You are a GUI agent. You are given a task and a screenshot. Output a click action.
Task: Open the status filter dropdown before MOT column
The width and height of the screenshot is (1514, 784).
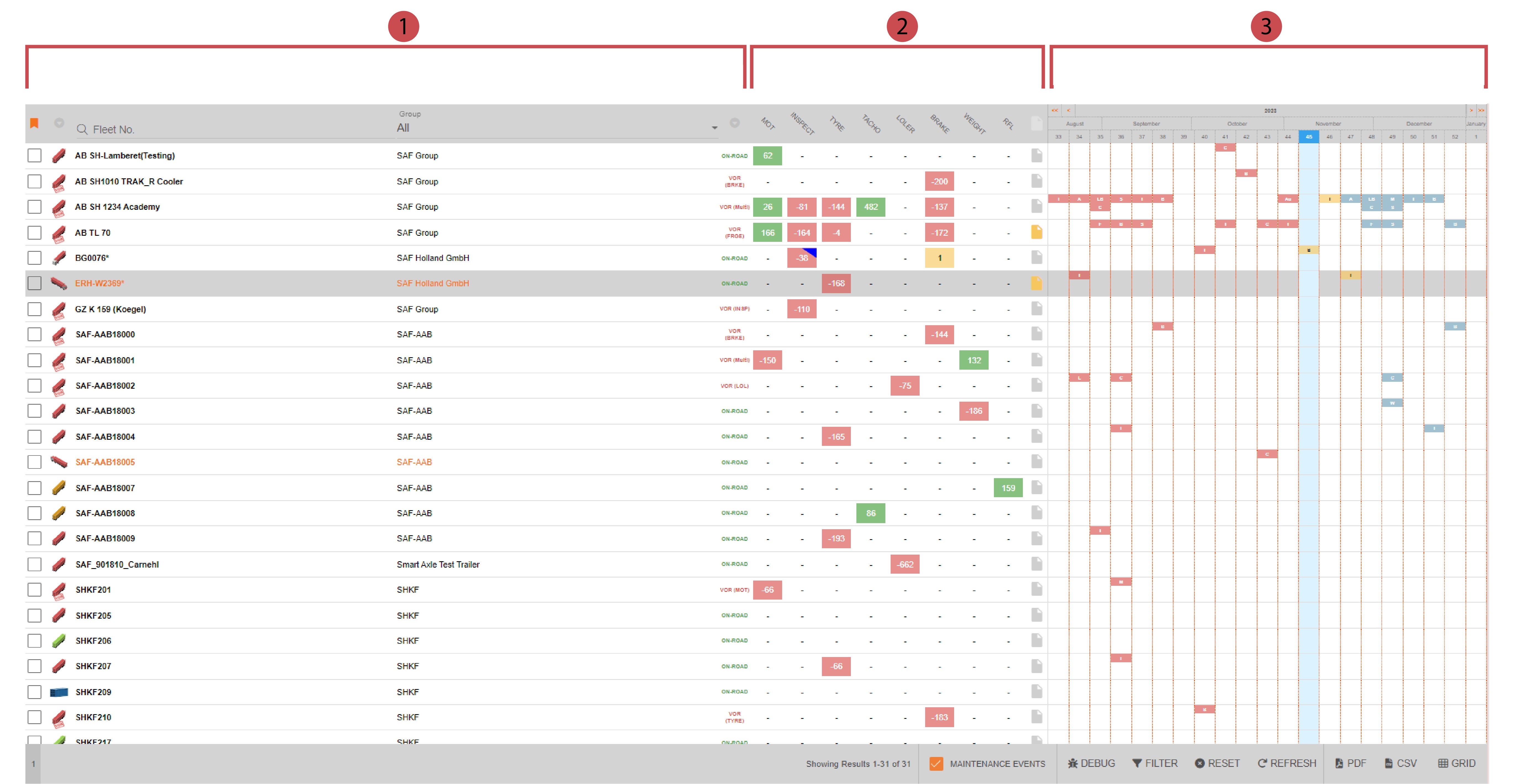[735, 123]
